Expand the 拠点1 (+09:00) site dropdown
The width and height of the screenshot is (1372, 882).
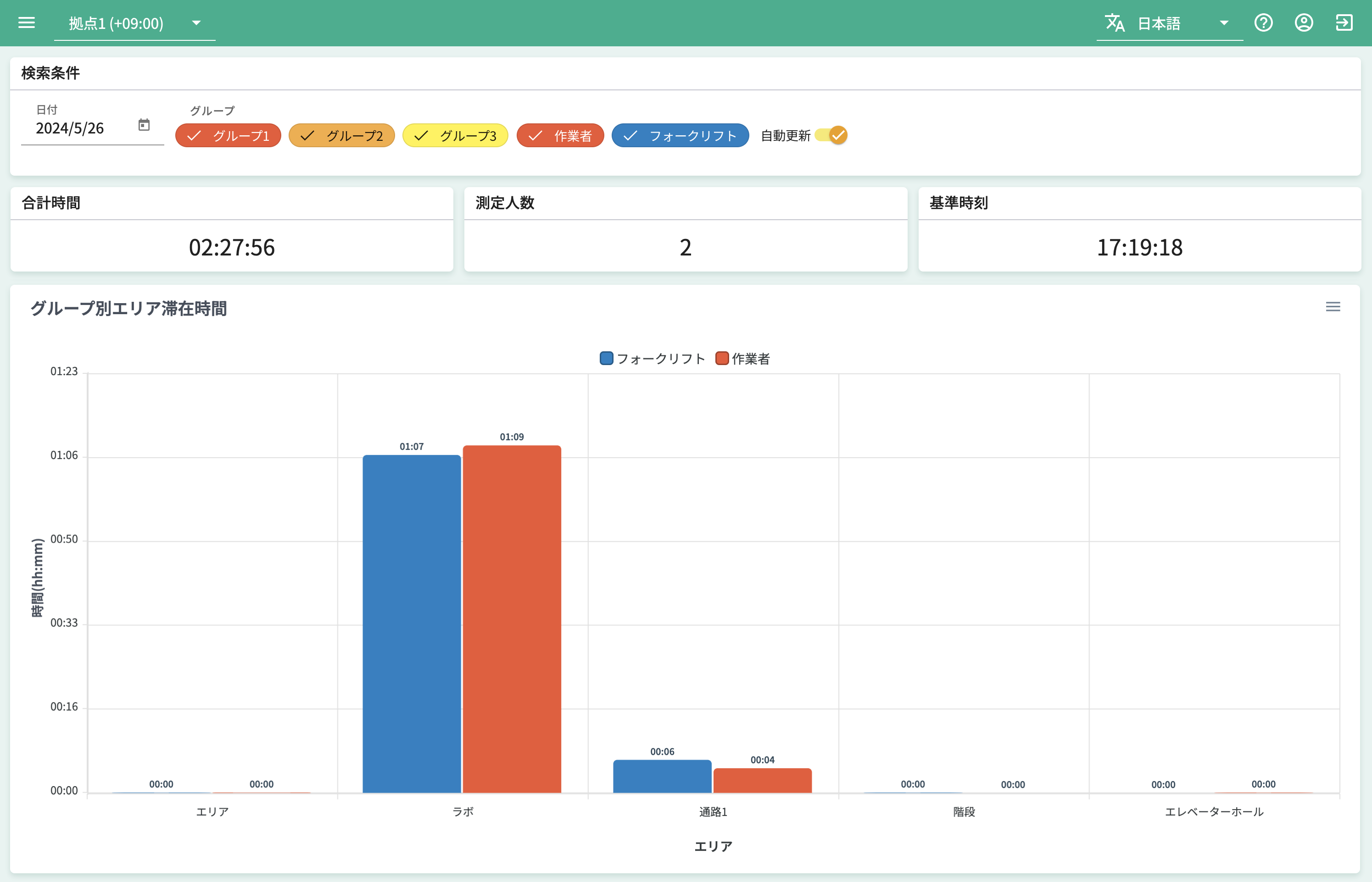pyautogui.click(x=134, y=23)
